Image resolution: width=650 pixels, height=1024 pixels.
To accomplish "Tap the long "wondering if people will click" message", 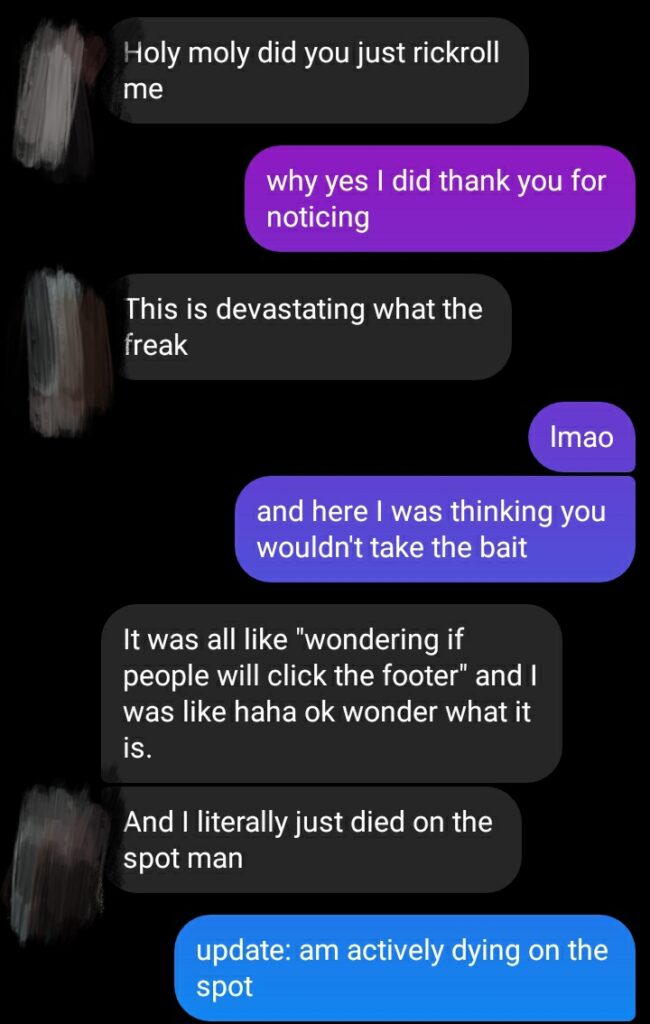I will tap(331, 693).
